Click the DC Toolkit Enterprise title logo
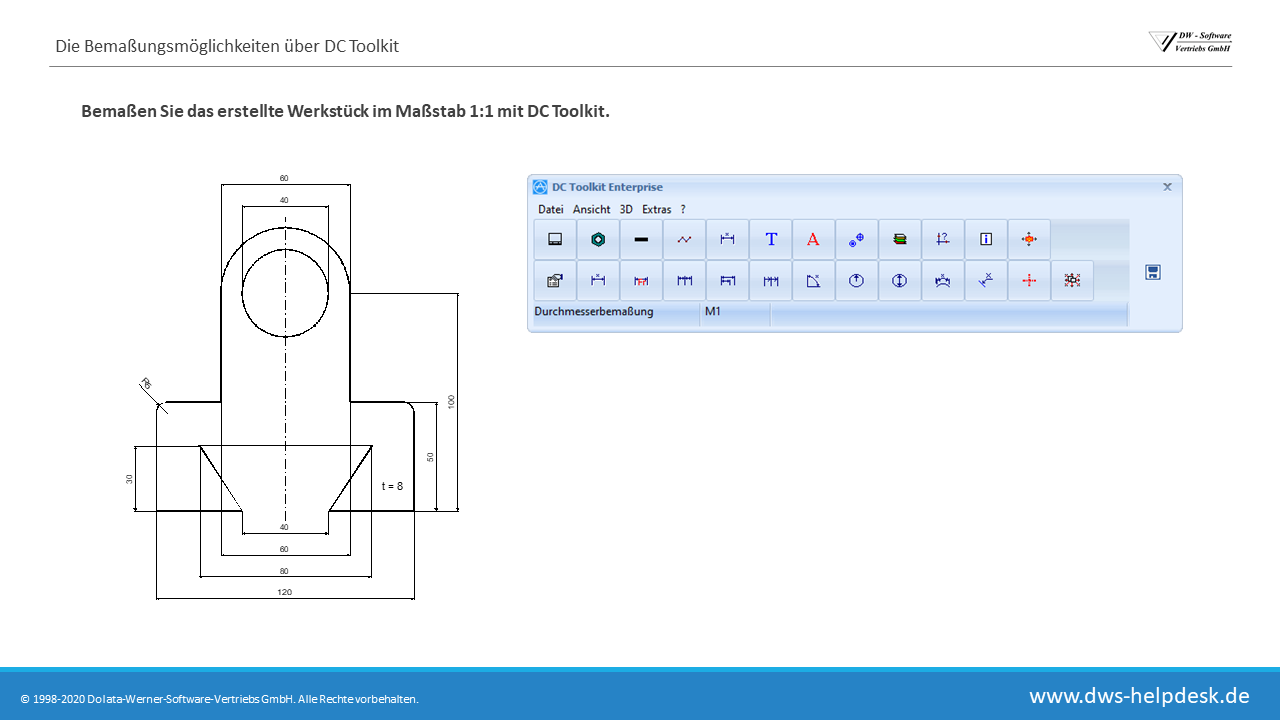1280x720 pixels. [540, 187]
